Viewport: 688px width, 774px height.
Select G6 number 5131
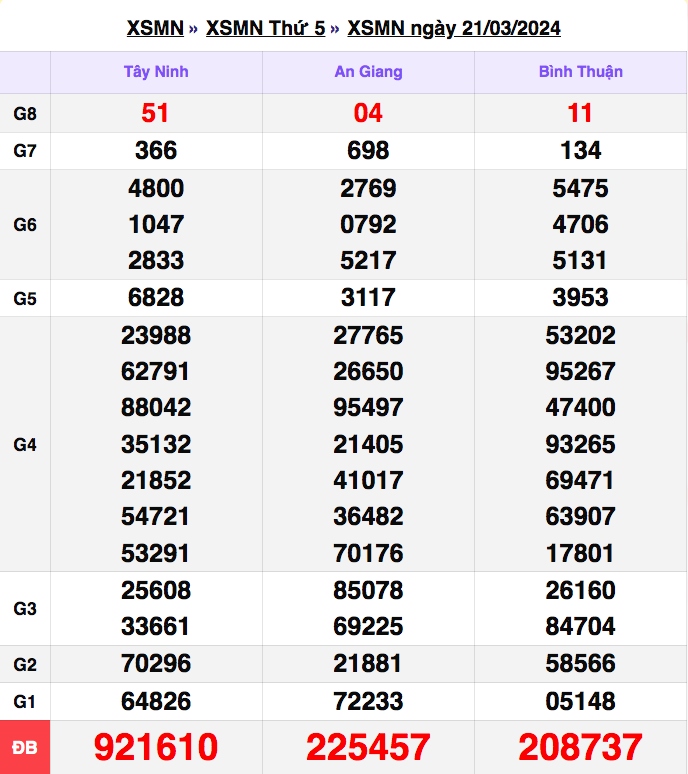(579, 260)
